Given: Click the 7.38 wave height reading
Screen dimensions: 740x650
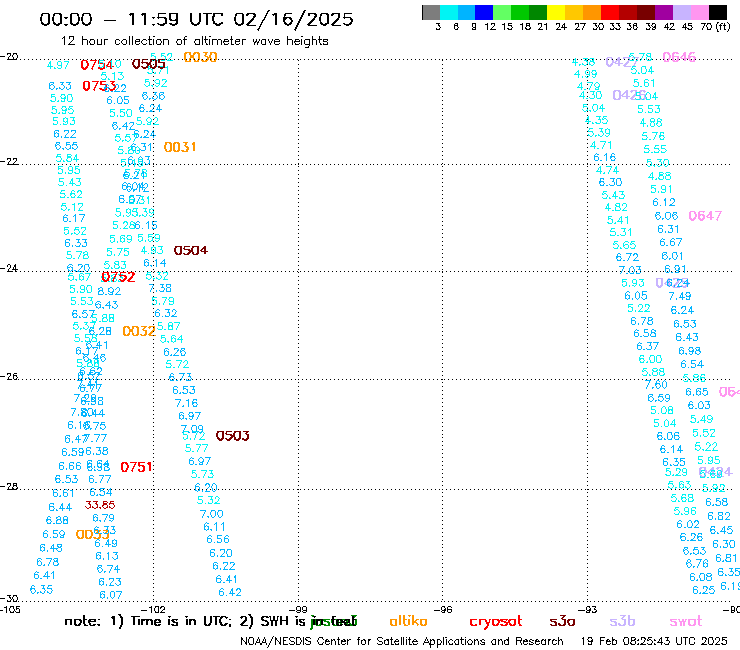Looking at the screenshot, I should click(160, 288).
